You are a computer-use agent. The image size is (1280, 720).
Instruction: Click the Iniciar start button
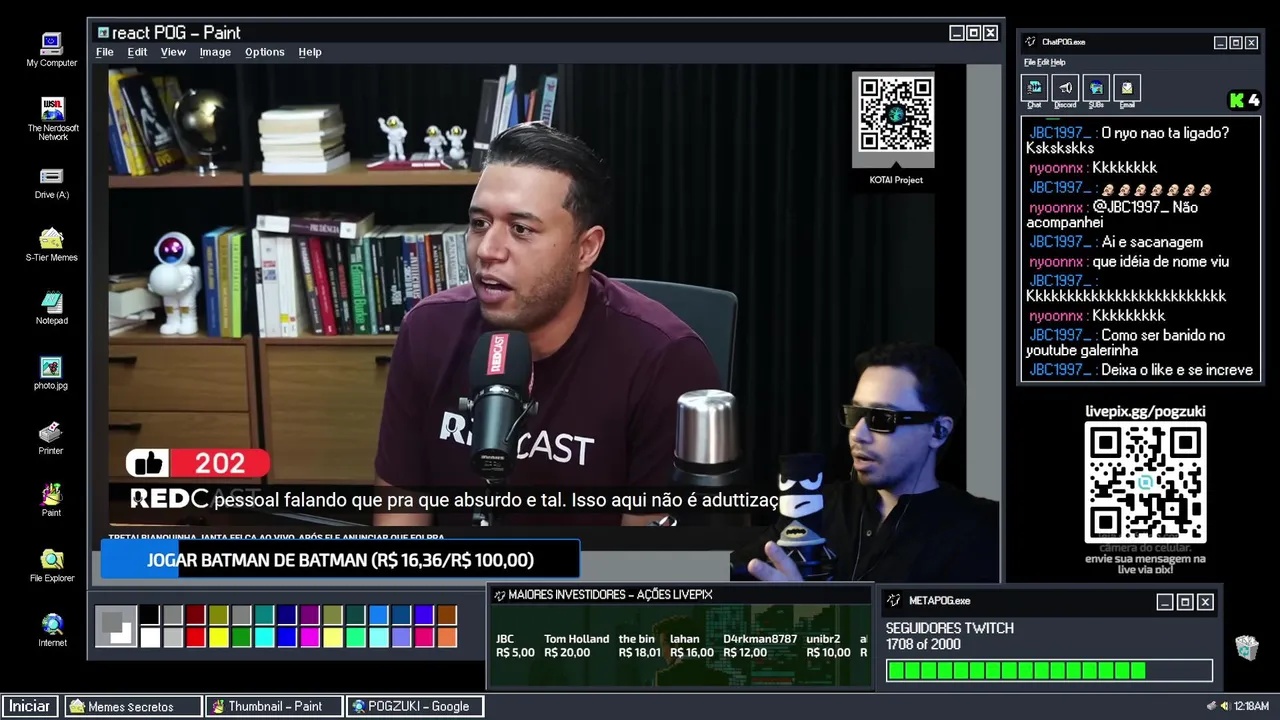coord(30,706)
